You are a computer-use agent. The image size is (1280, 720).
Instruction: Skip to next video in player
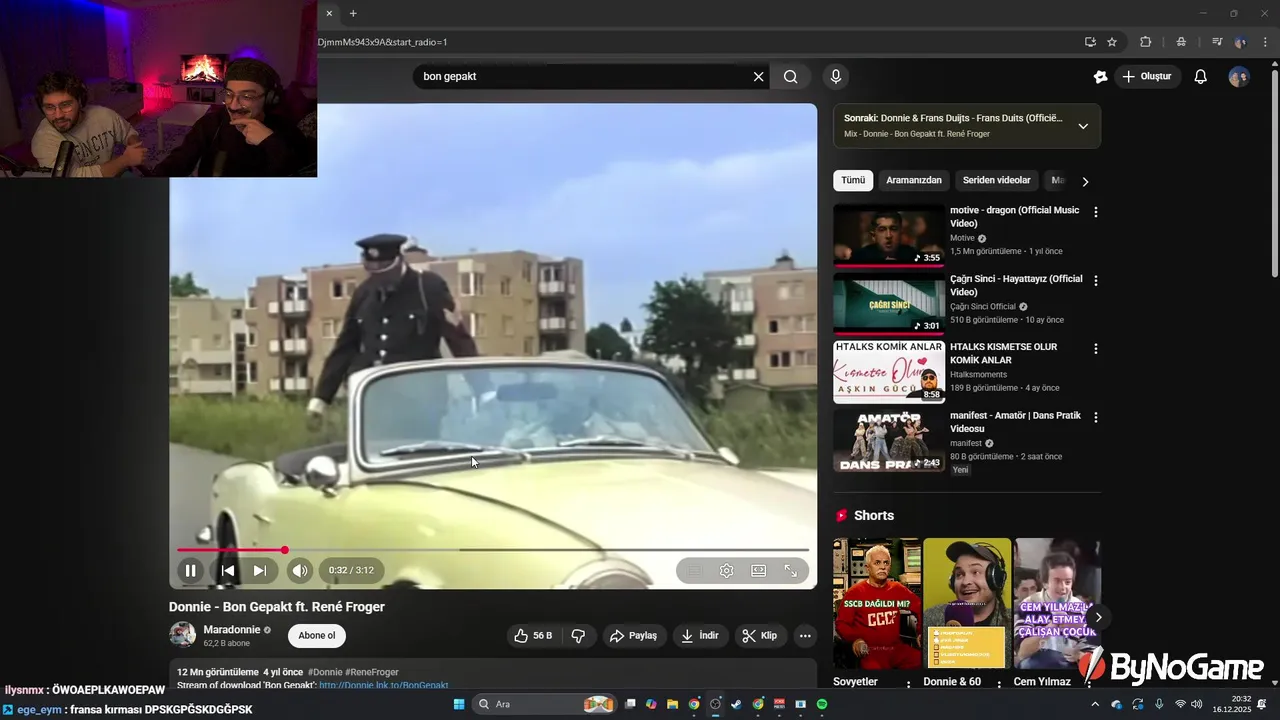point(260,570)
